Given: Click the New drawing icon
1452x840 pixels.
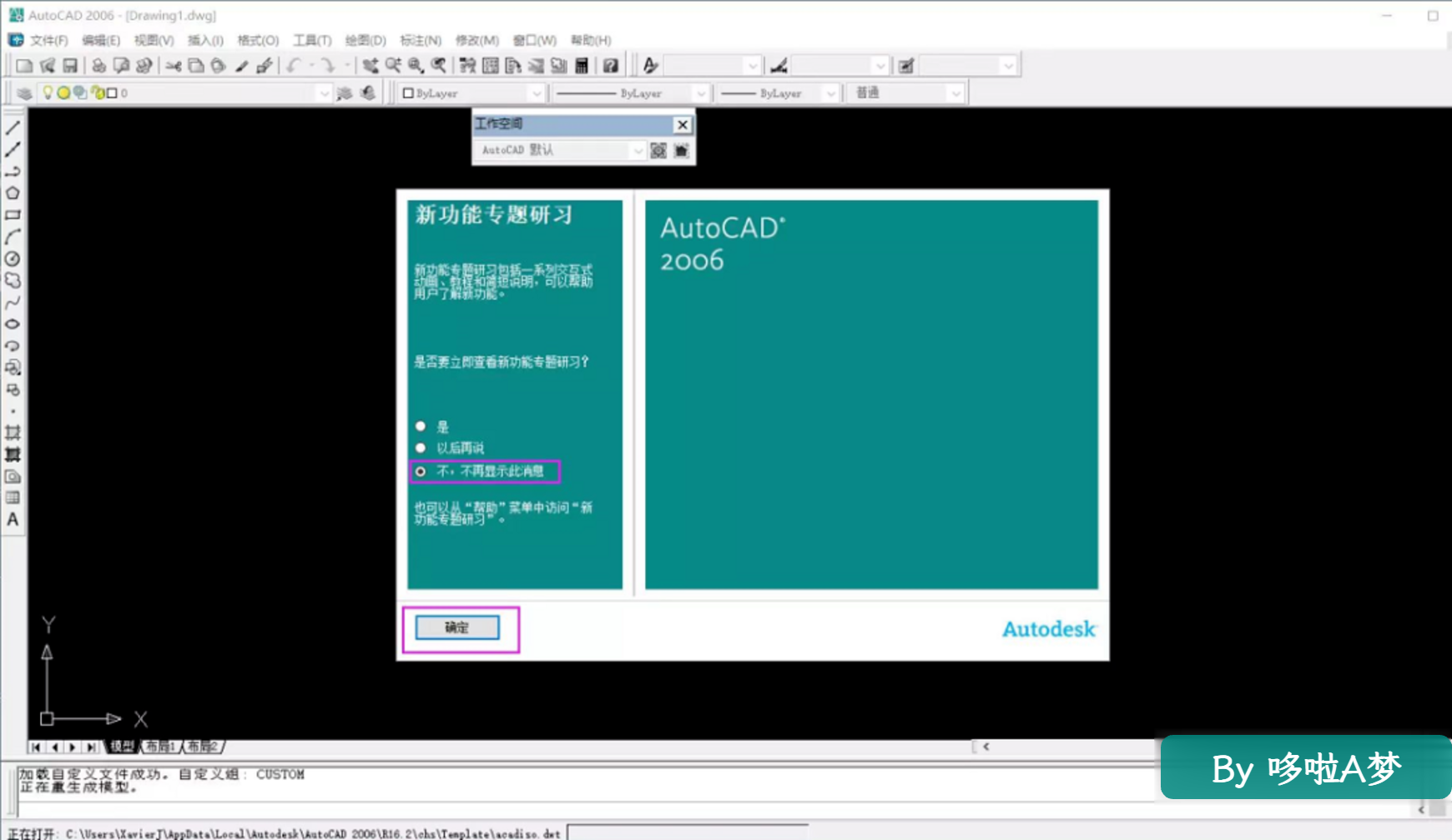Looking at the screenshot, I should [x=24, y=65].
